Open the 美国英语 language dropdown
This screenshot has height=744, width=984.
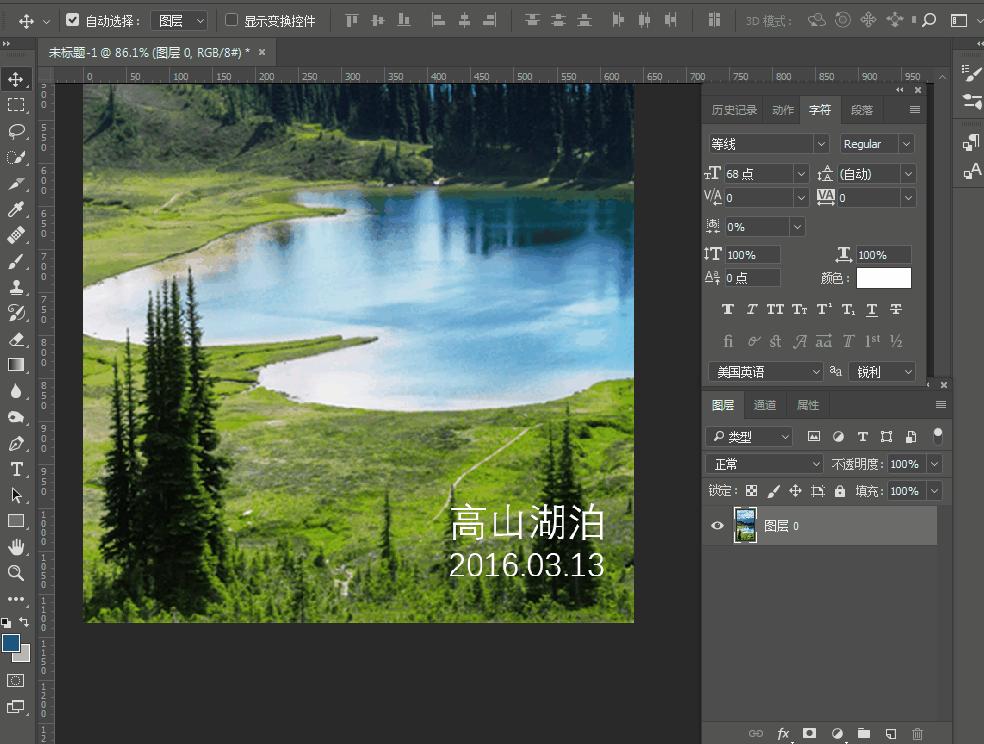(766, 372)
